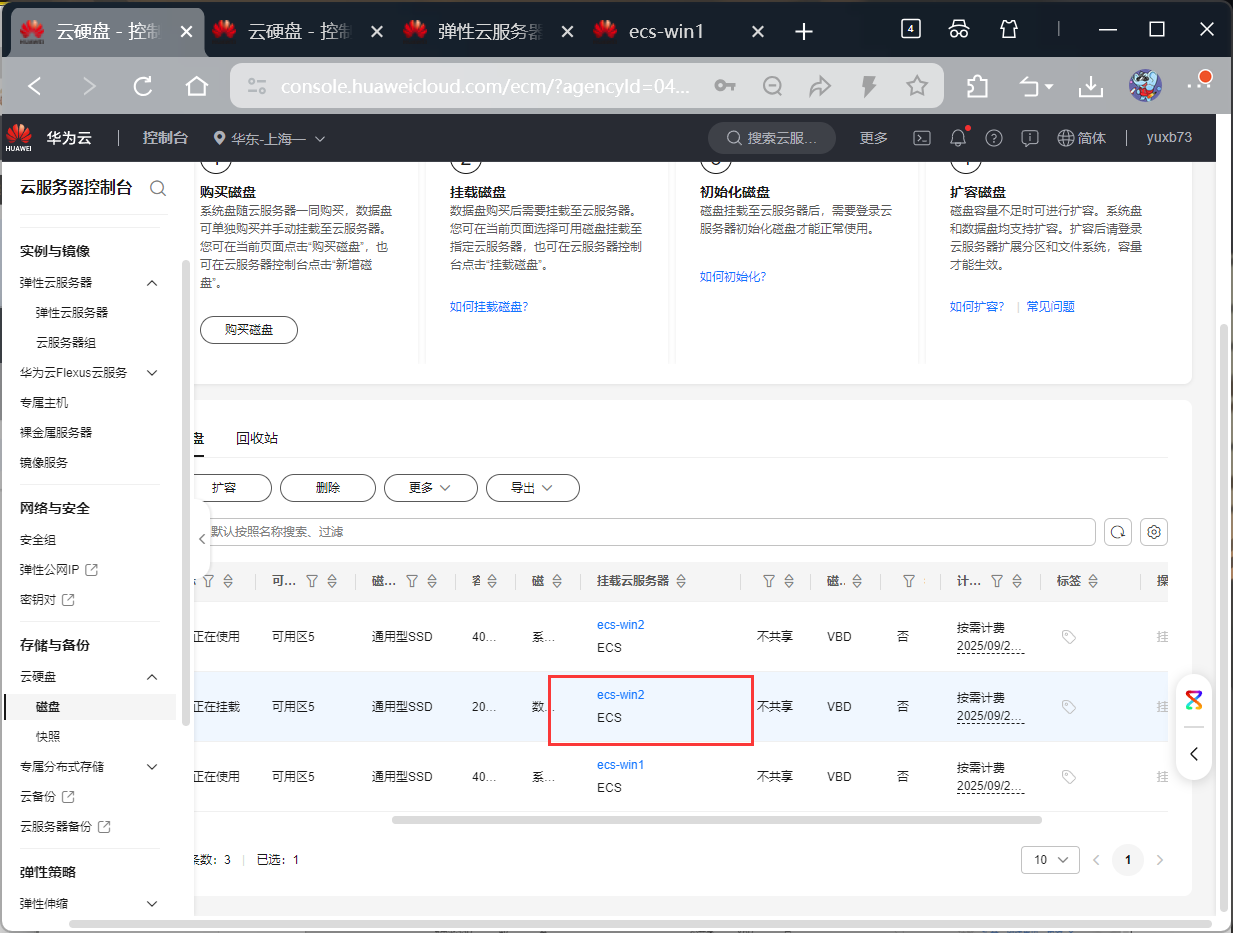Open the notification bell
This screenshot has height=933, width=1233.
pos(959,138)
